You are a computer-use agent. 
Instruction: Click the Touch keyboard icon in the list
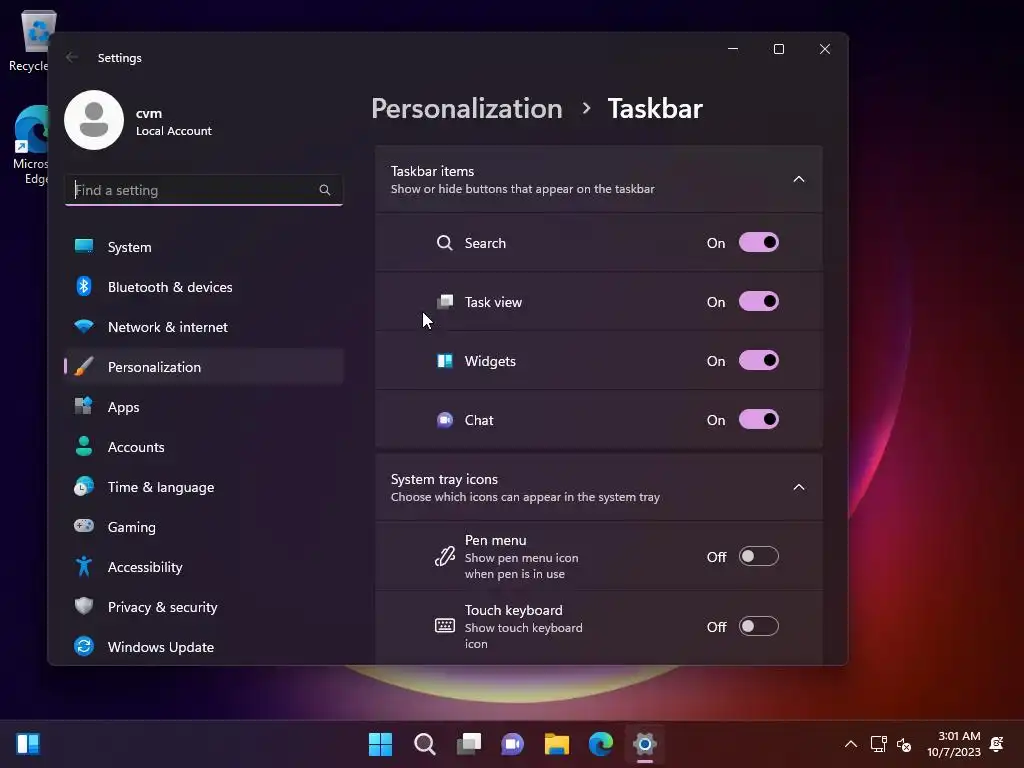(x=445, y=626)
